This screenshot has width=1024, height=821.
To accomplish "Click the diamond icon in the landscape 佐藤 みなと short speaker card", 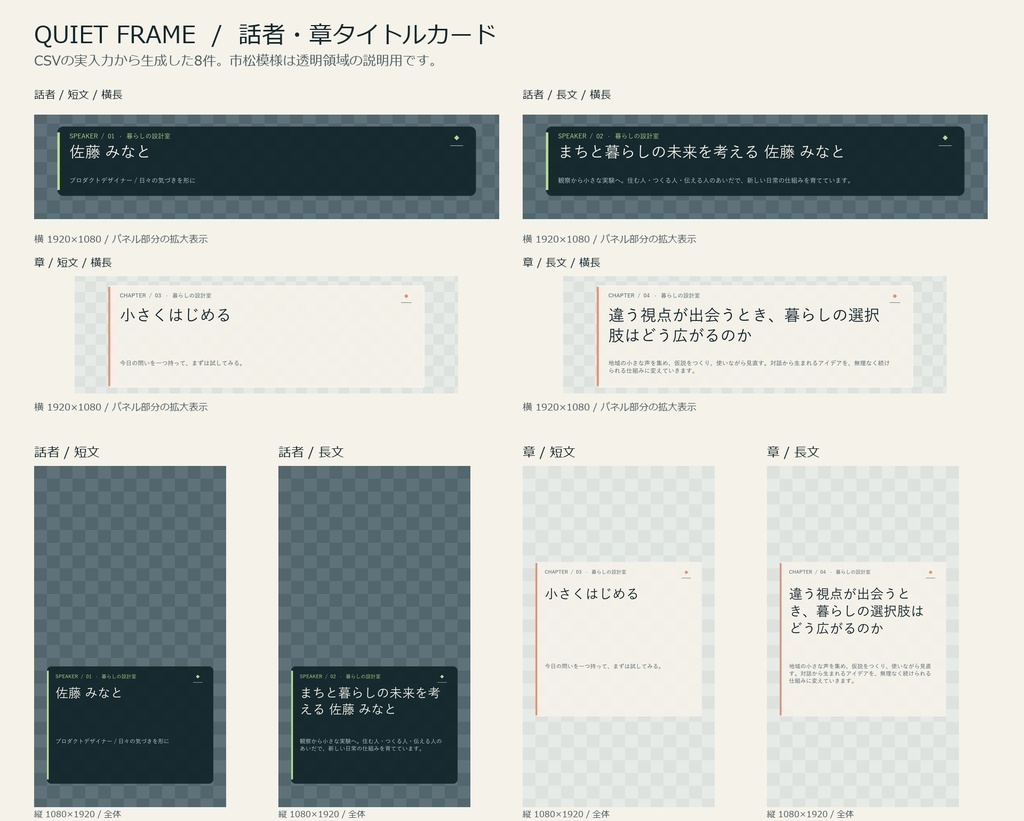I will click(x=456, y=138).
